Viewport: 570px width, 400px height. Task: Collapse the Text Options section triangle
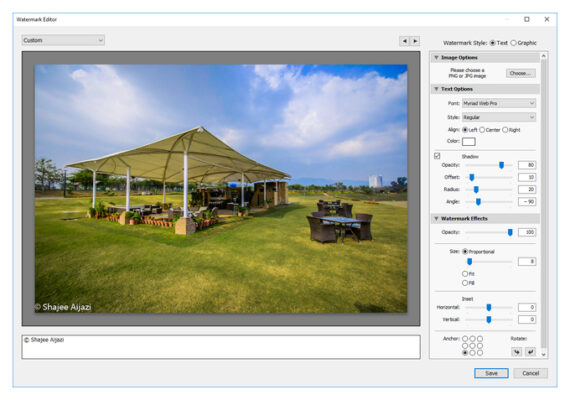[436, 89]
